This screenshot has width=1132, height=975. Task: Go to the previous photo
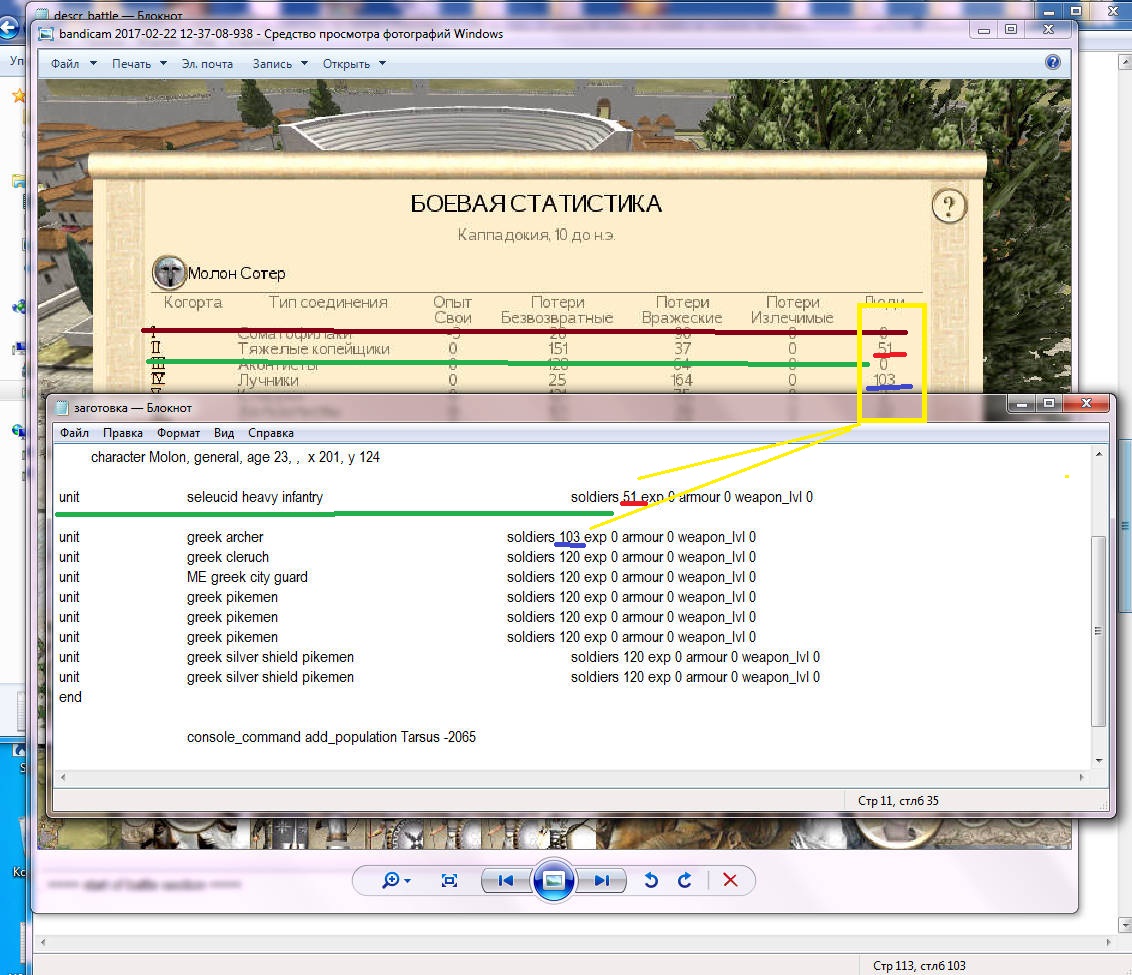[x=506, y=880]
